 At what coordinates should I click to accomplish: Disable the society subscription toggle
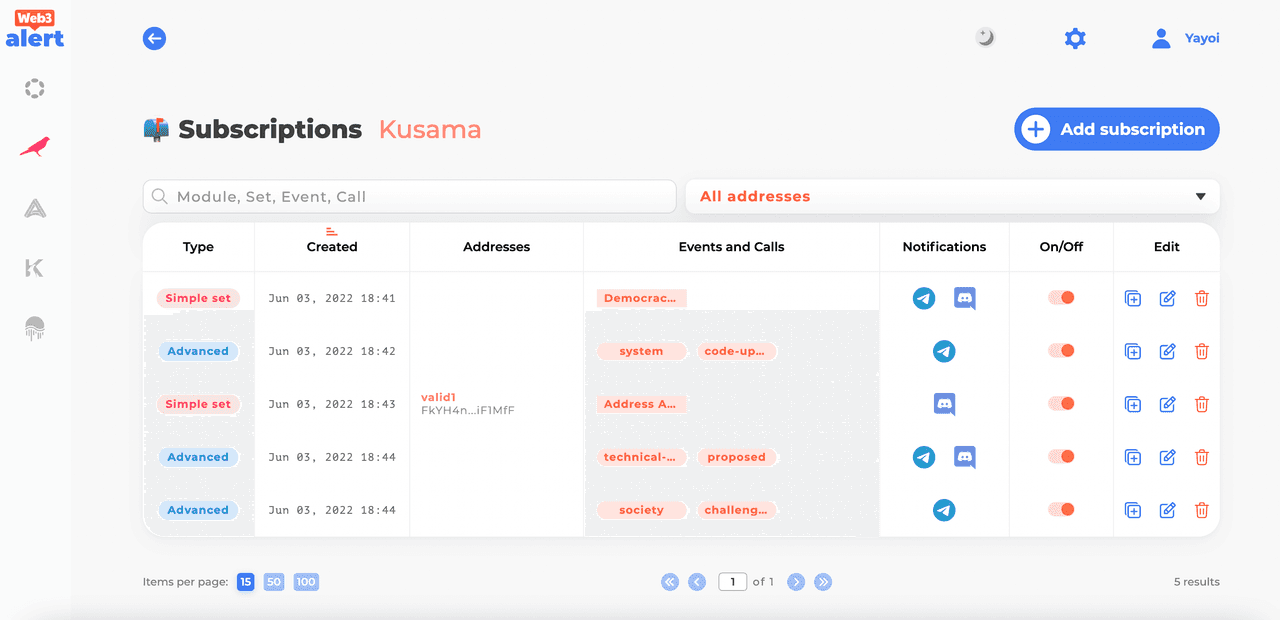point(1061,510)
